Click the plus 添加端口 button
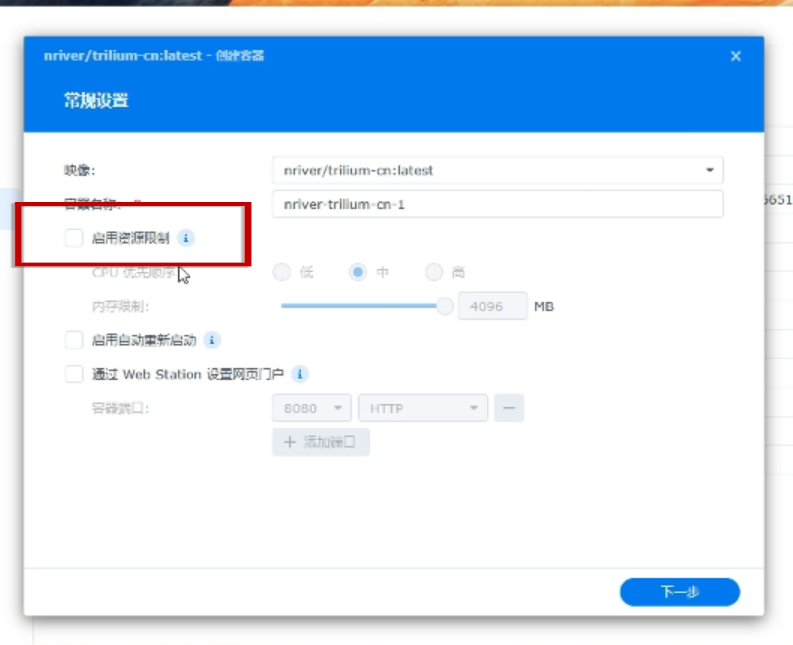Image resolution: width=793 pixels, height=645 pixels. 321,442
